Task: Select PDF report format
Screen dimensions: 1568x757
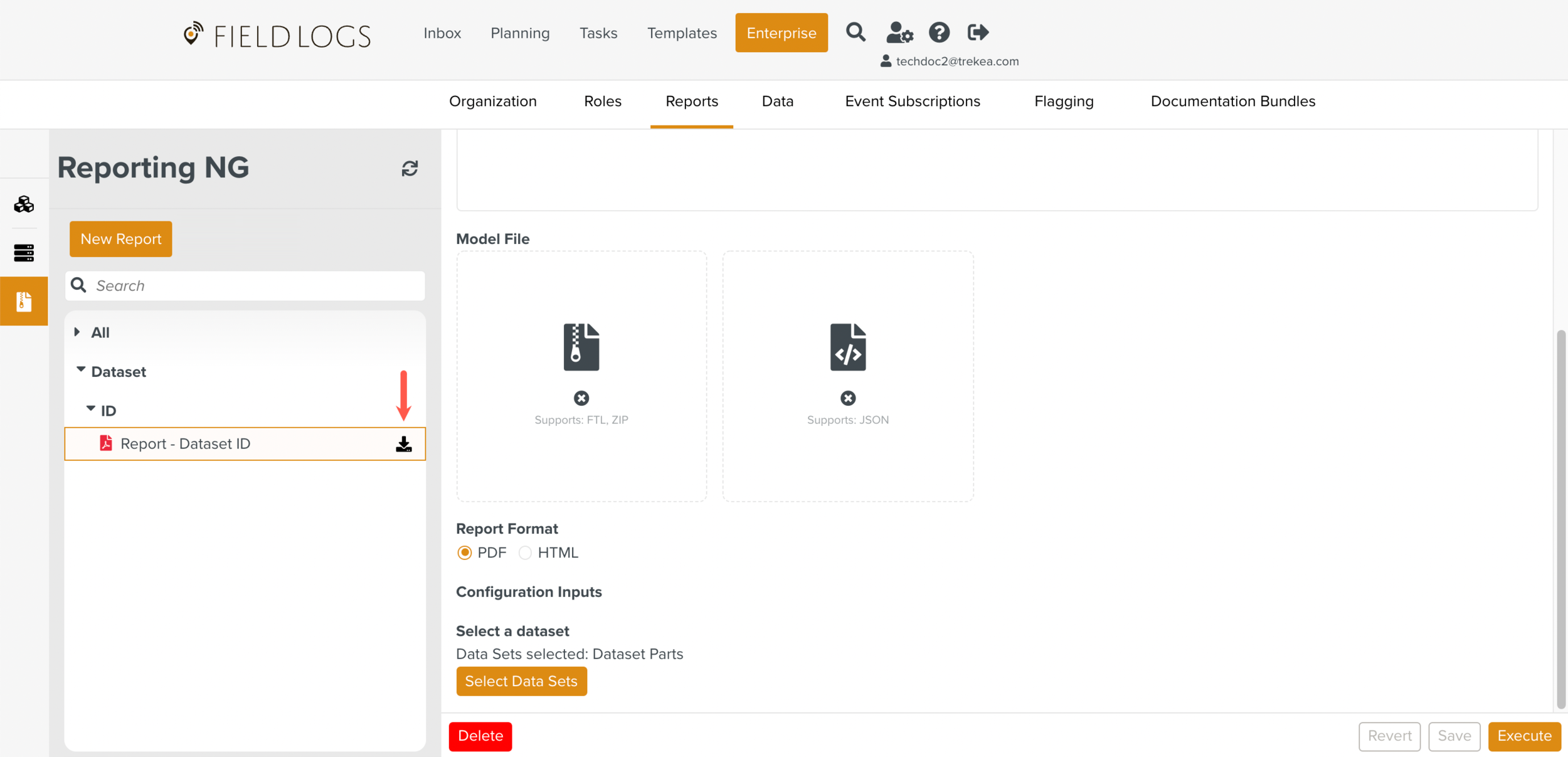Action: click(x=464, y=553)
